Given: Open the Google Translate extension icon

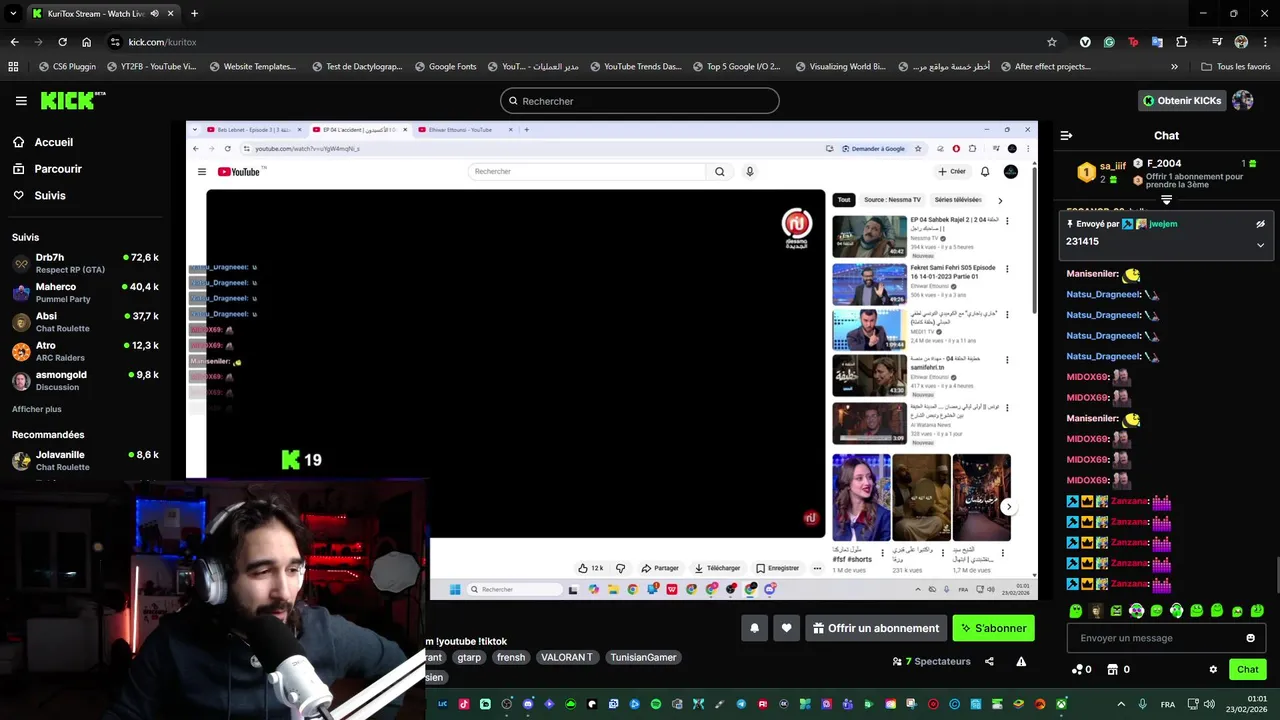Looking at the screenshot, I should point(1157,42).
